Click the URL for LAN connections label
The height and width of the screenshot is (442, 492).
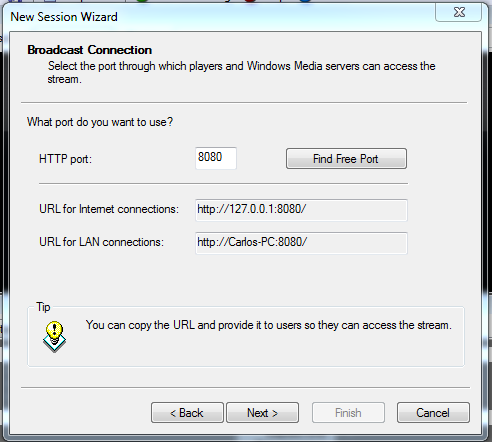pyautogui.click(x=102, y=242)
